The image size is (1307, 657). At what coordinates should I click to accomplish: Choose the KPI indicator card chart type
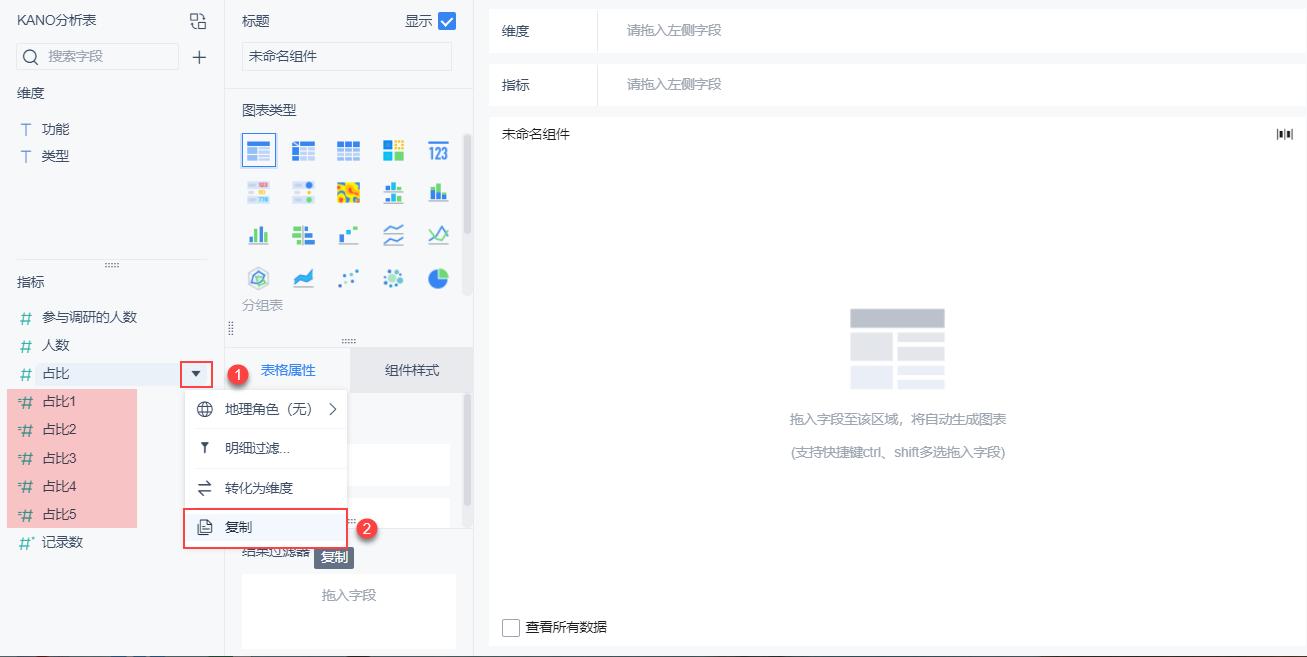click(438, 150)
